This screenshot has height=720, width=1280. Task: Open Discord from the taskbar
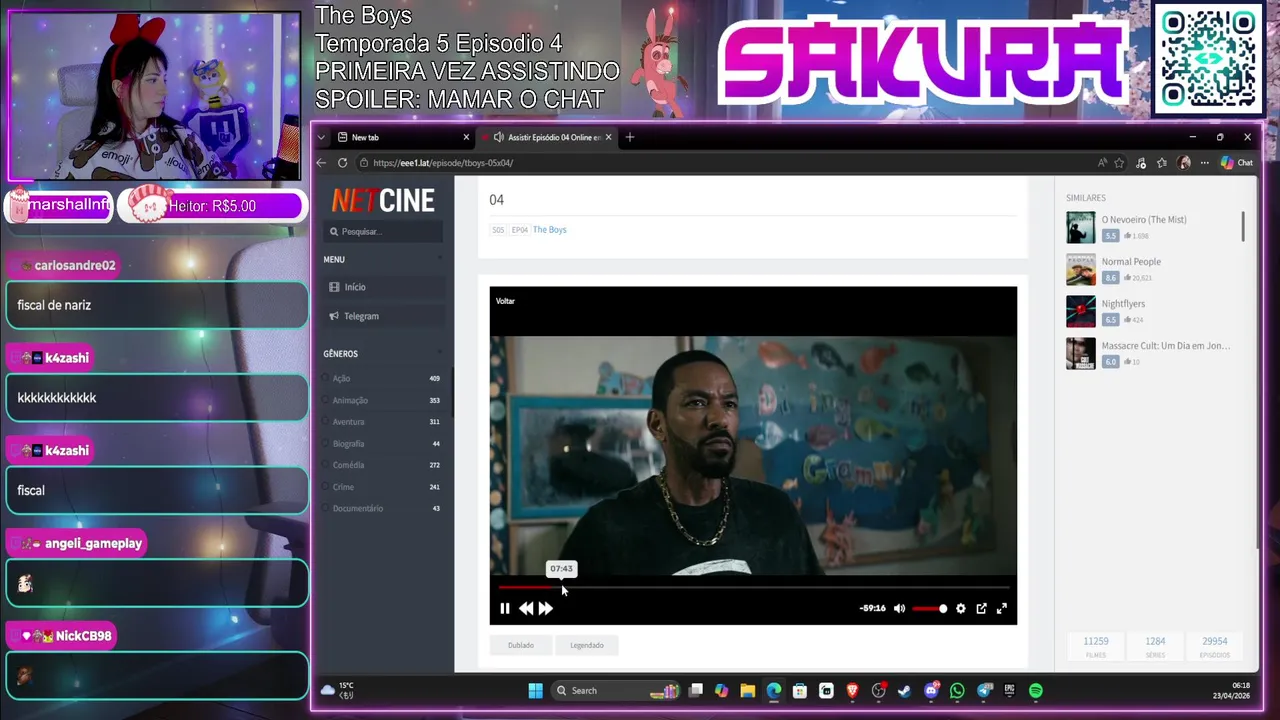pyautogui.click(x=931, y=690)
